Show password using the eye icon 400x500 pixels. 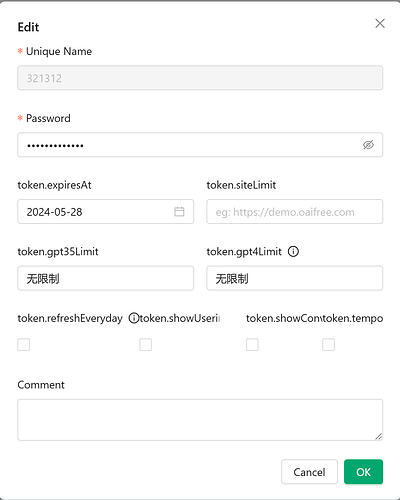[368, 145]
